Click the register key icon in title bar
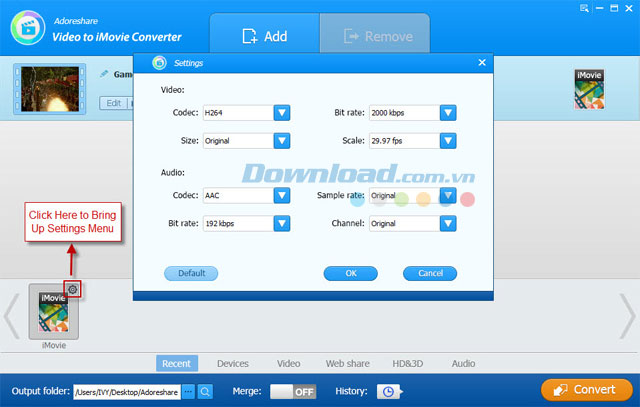640x407 pixels. click(584, 8)
